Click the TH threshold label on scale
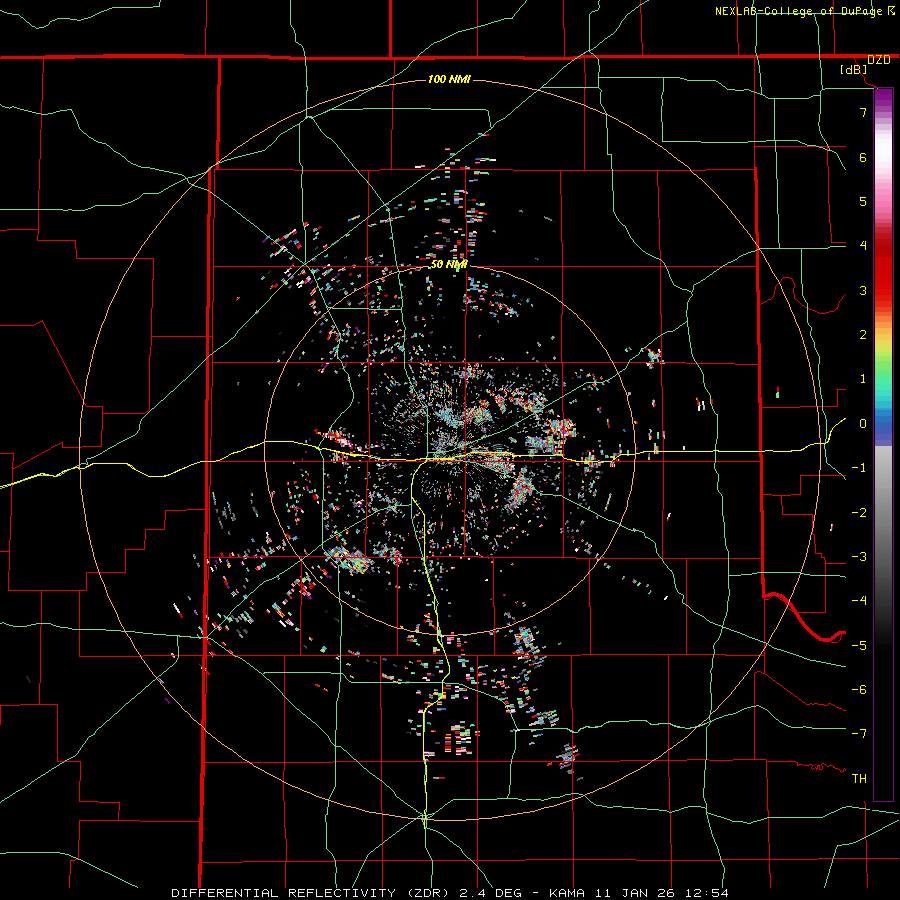The image size is (900, 900). (859, 779)
